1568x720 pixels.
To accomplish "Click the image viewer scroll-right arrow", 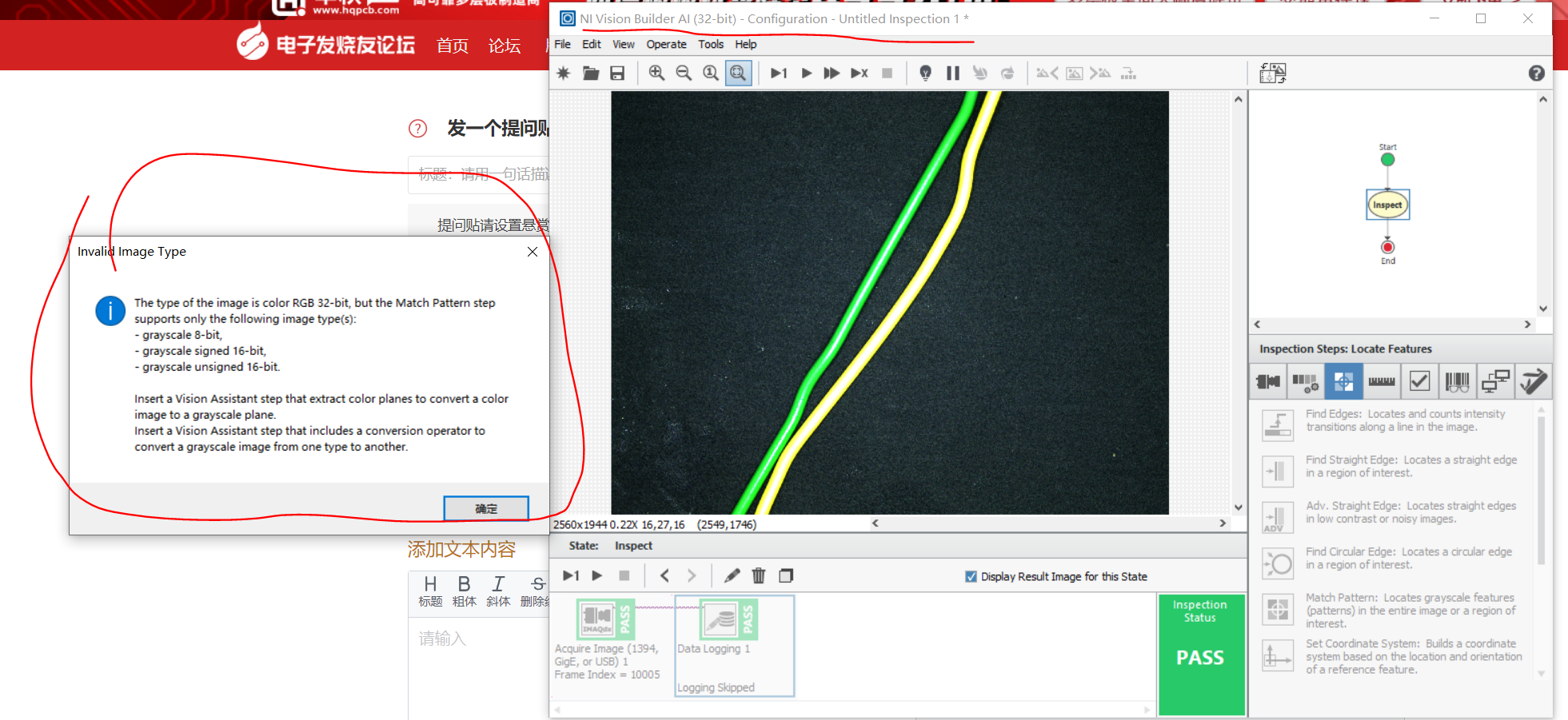I will (1222, 523).
